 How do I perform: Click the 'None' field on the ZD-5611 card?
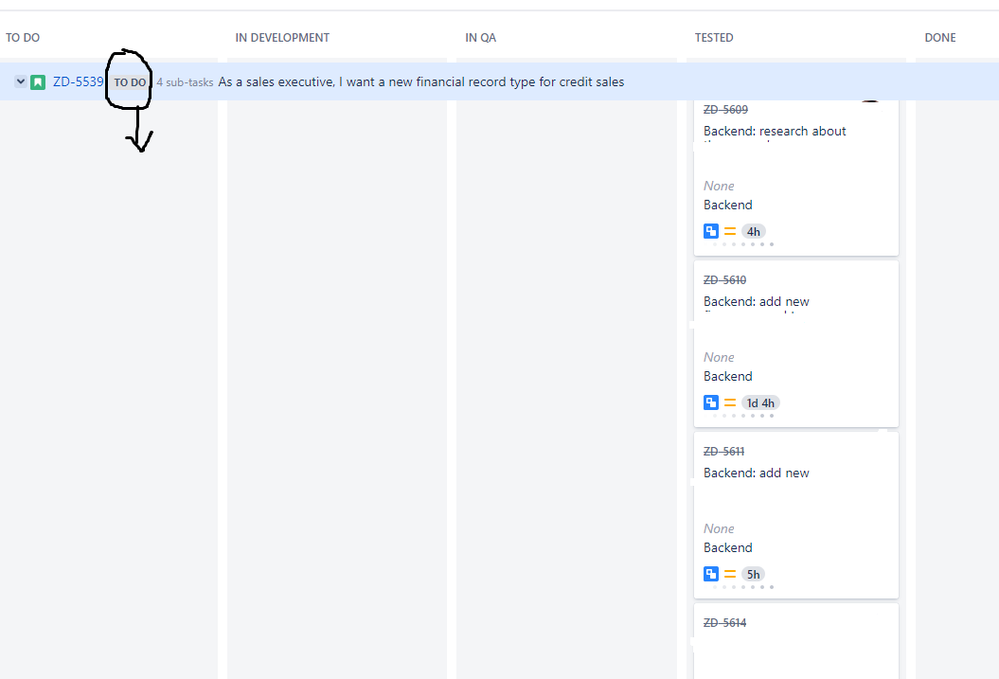(719, 529)
